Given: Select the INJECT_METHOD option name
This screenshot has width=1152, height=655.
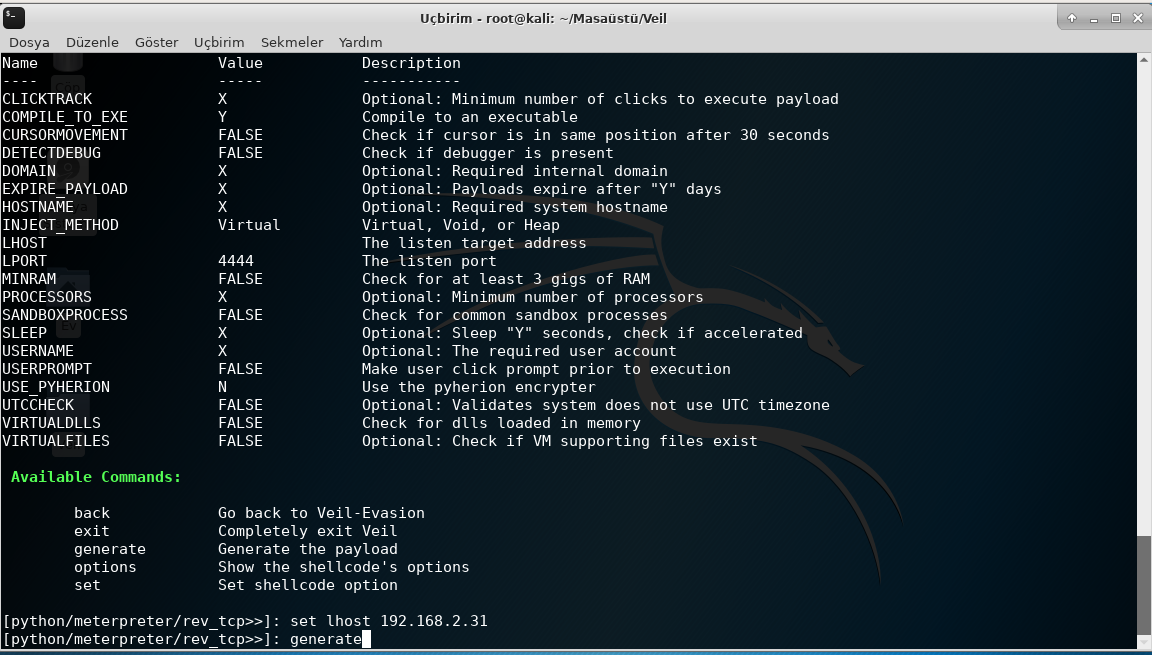Looking at the screenshot, I should pos(60,225).
